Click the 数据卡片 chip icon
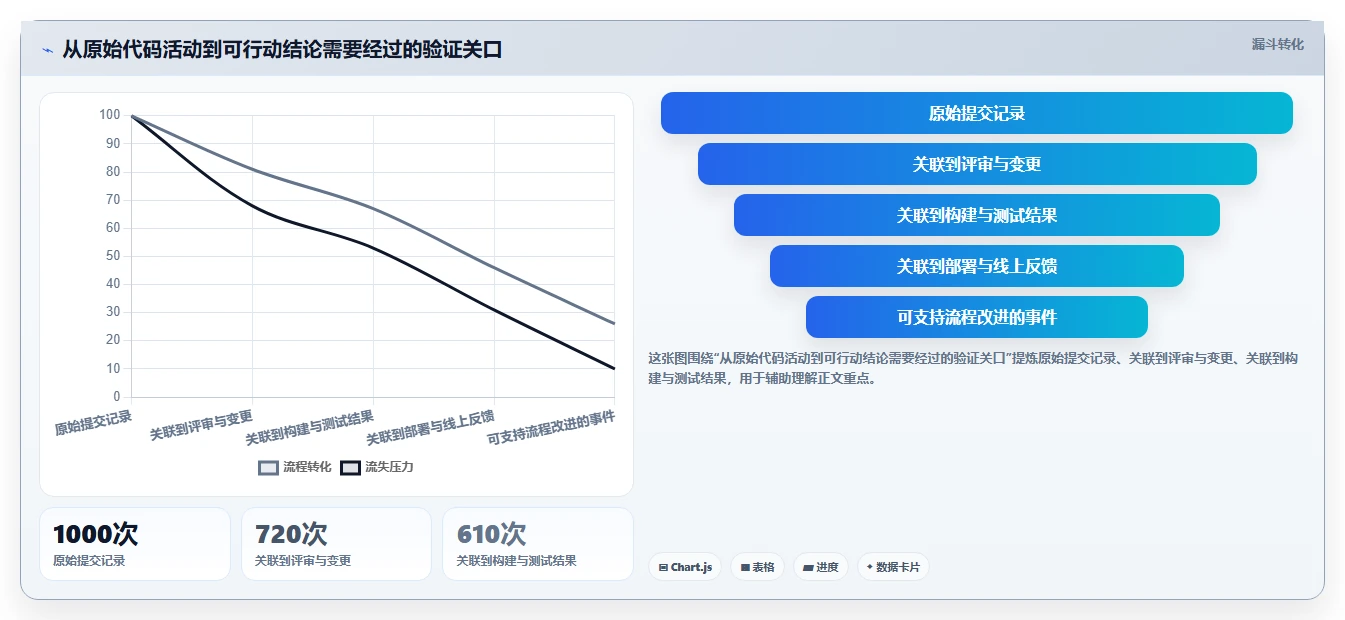Image resolution: width=1345 pixels, height=620 pixels. 870,567
